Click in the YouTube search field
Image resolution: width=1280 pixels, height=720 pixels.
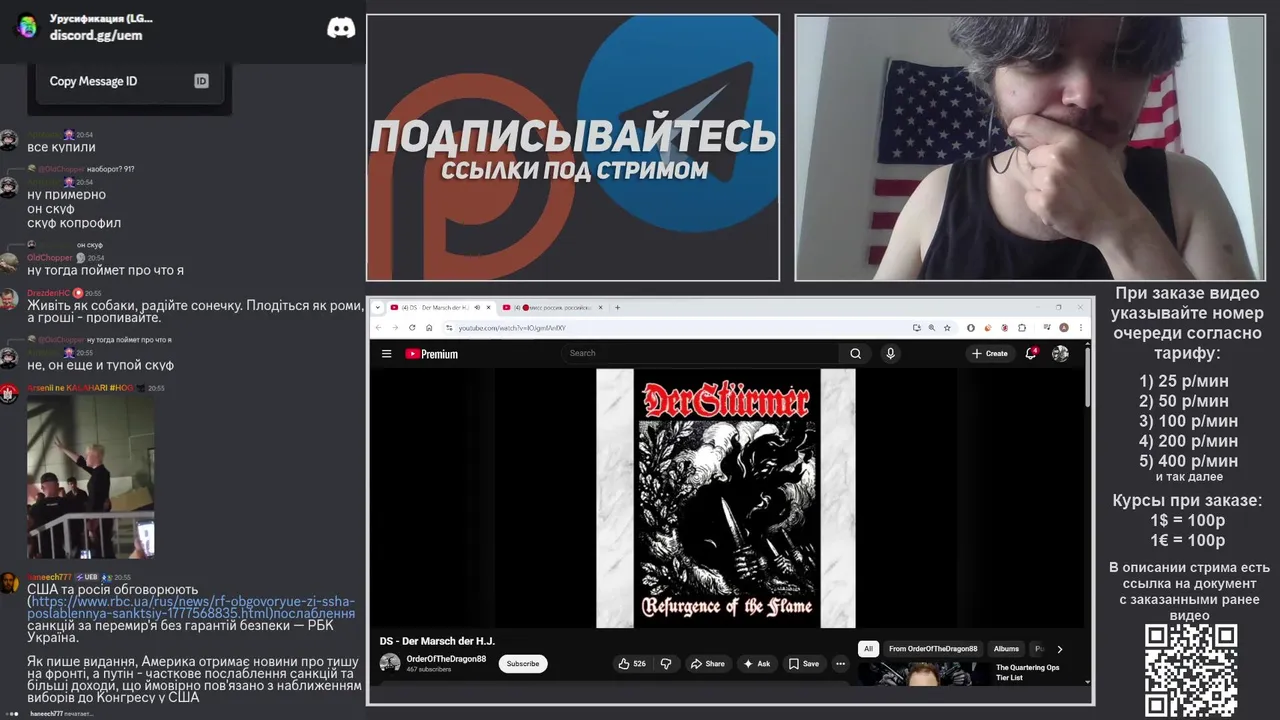coord(700,353)
